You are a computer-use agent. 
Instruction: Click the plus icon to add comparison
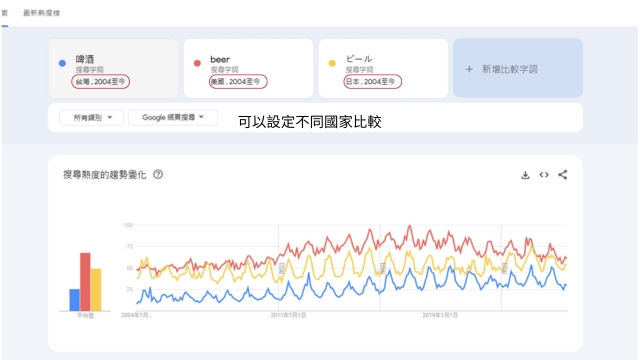[469, 69]
